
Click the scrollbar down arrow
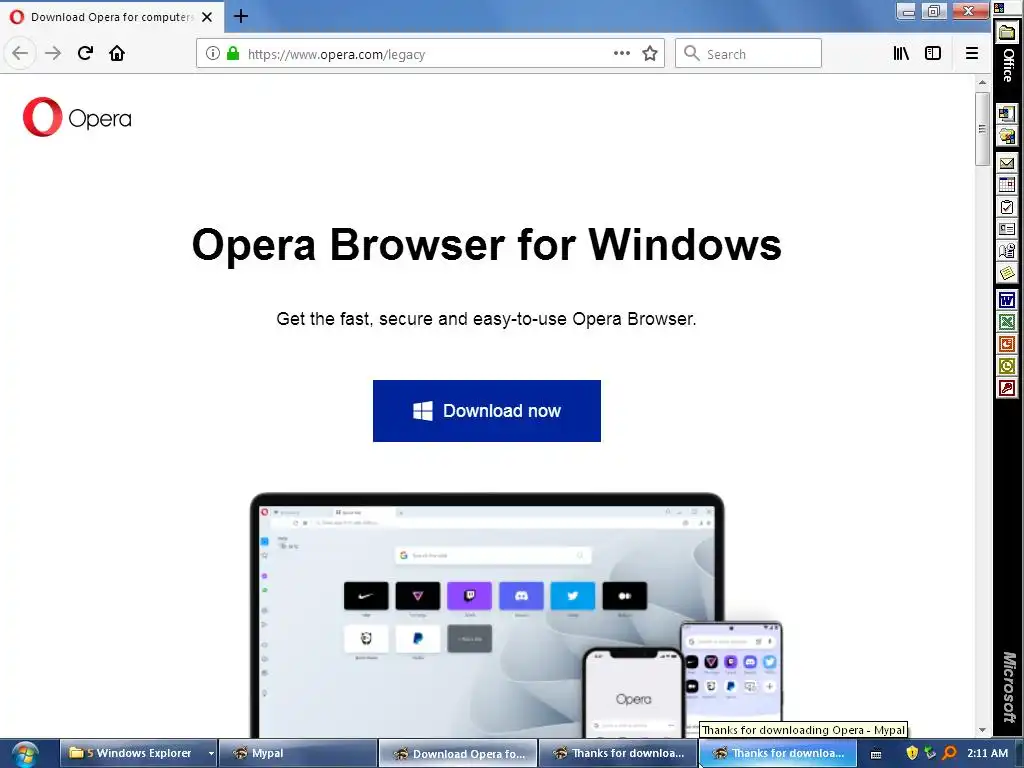pos(982,730)
